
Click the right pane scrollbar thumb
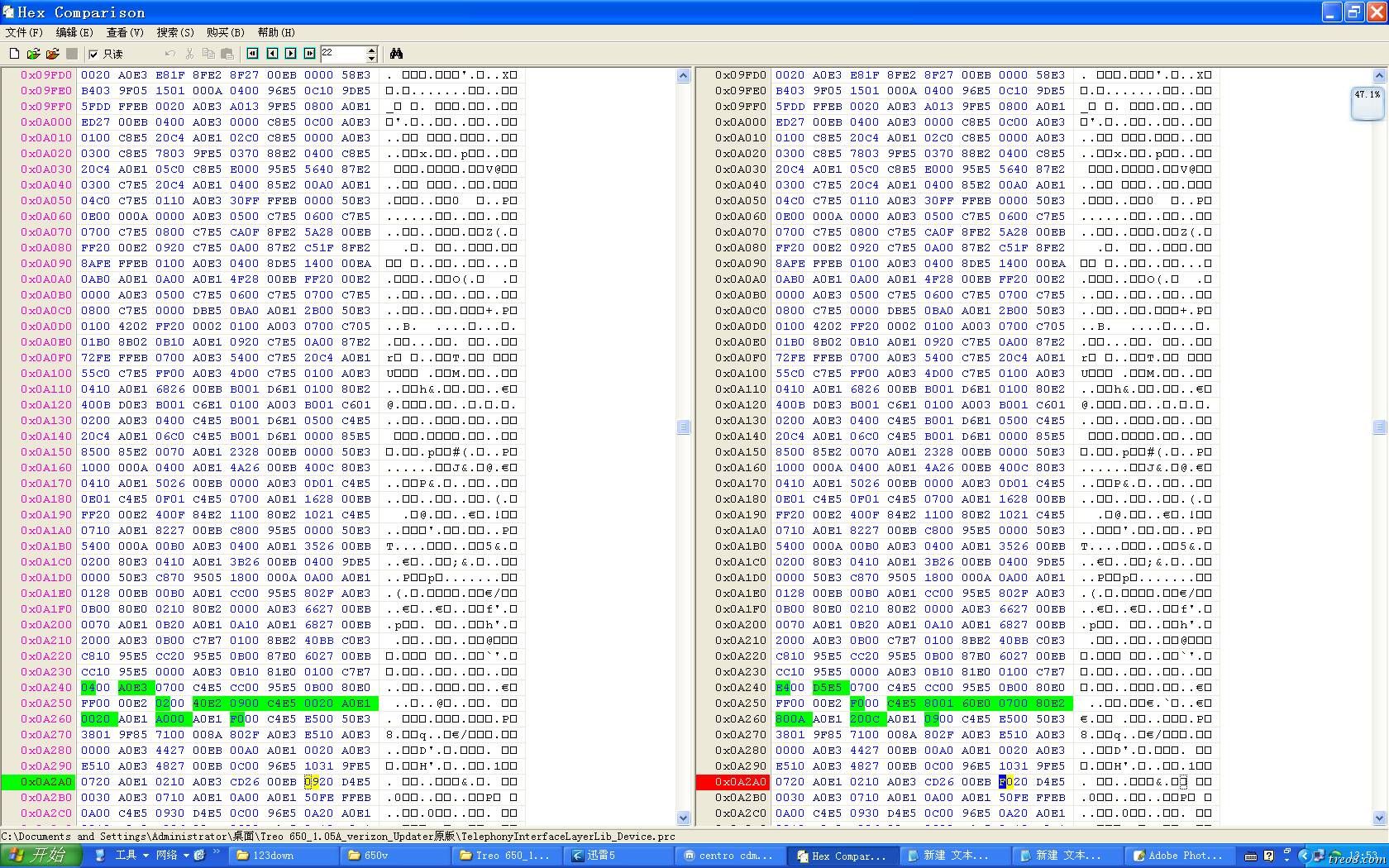(x=1380, y=427)
